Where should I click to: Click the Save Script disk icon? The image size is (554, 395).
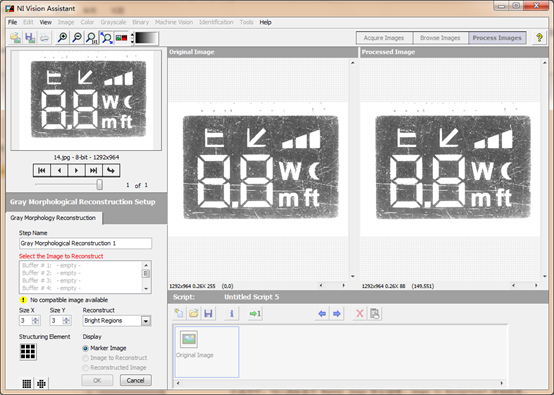pos(208,313)
